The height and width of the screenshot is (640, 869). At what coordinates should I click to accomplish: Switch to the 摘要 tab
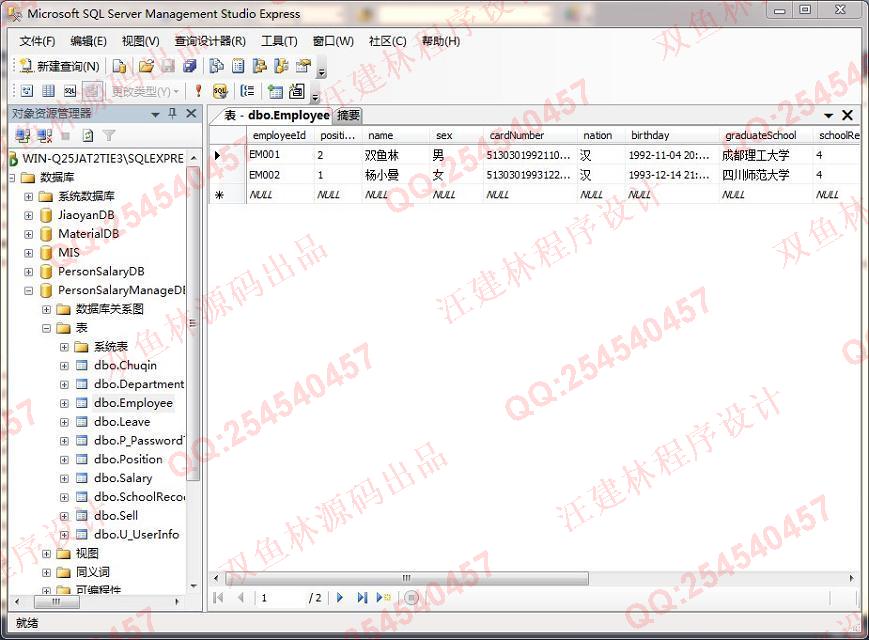pos(349,115)
